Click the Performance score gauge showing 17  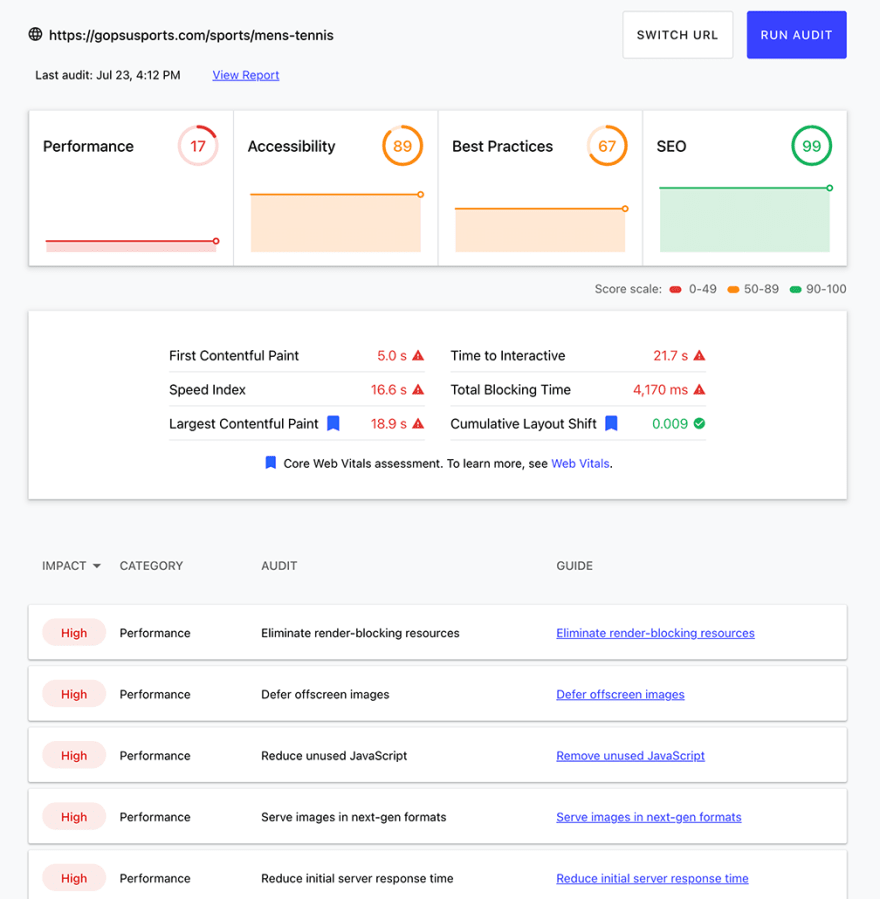[198, 146]
